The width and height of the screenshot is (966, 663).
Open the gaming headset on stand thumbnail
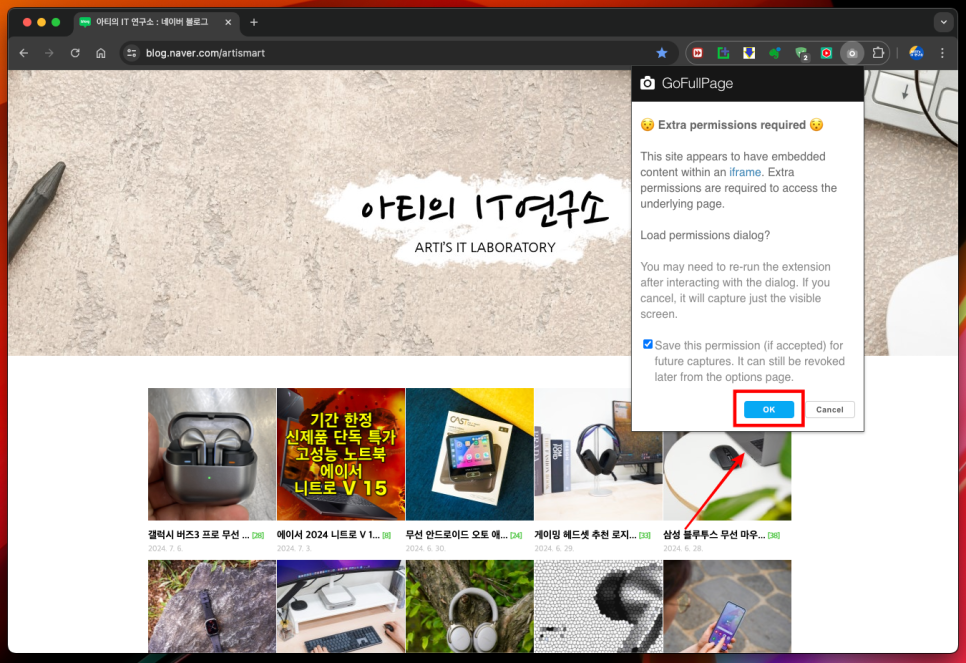click(x=598, y=454)
